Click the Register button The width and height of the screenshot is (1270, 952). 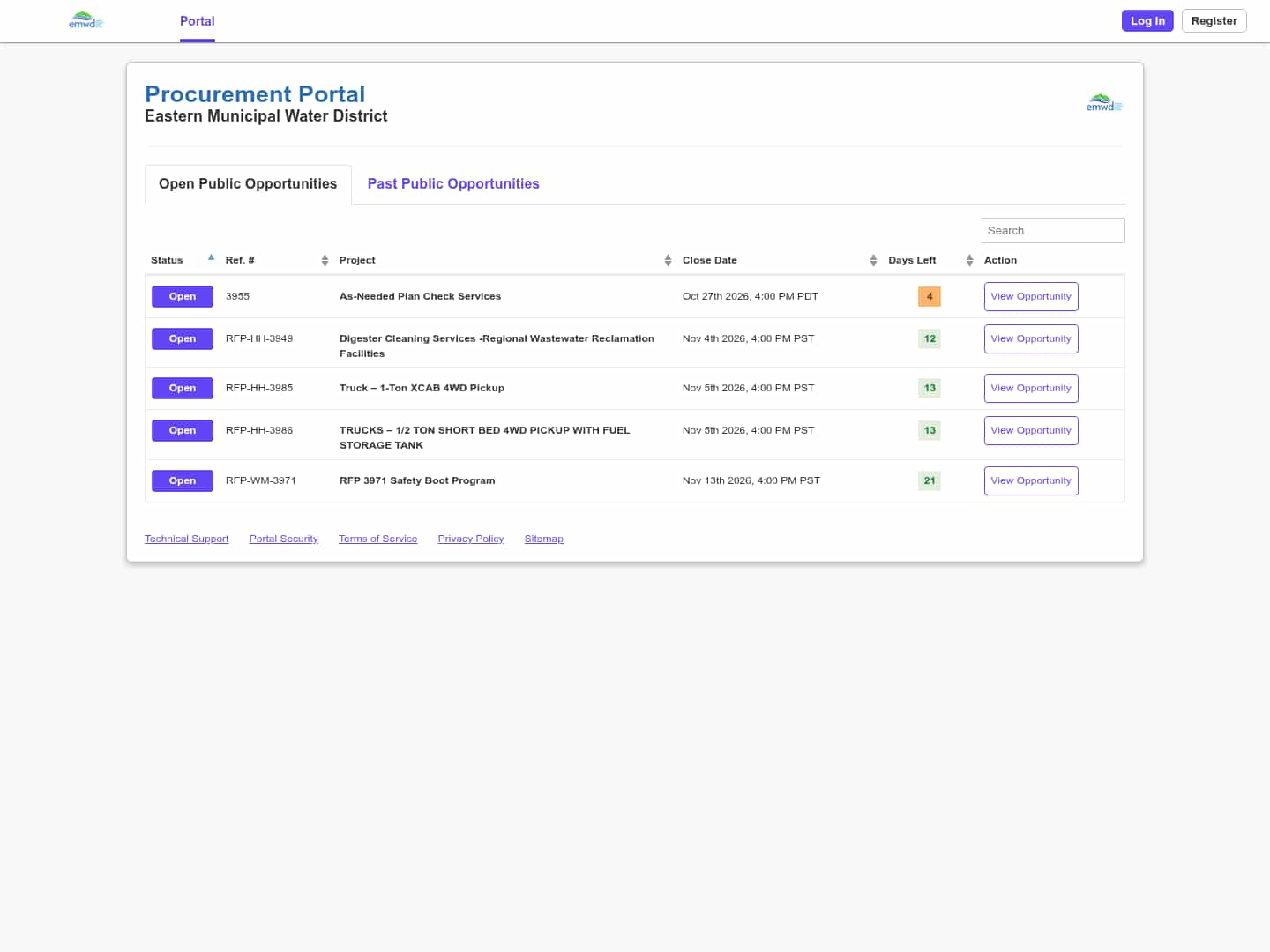(1214, 21)
